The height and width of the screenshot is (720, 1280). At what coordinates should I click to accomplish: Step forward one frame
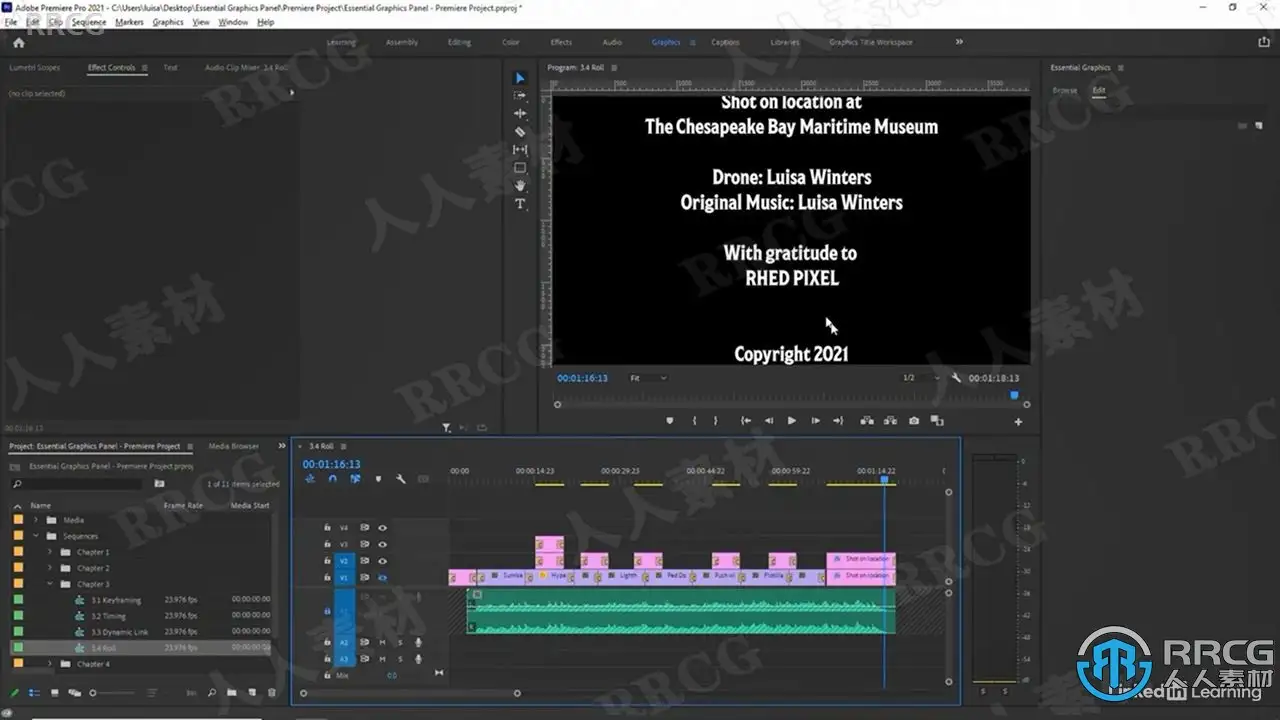point(815,421)
